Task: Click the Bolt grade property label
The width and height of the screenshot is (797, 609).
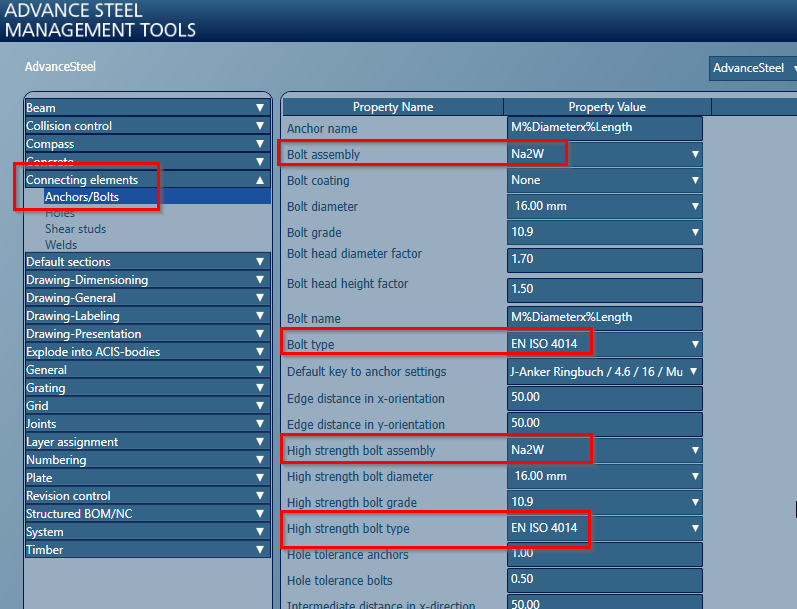Action: tap(314, 233)
